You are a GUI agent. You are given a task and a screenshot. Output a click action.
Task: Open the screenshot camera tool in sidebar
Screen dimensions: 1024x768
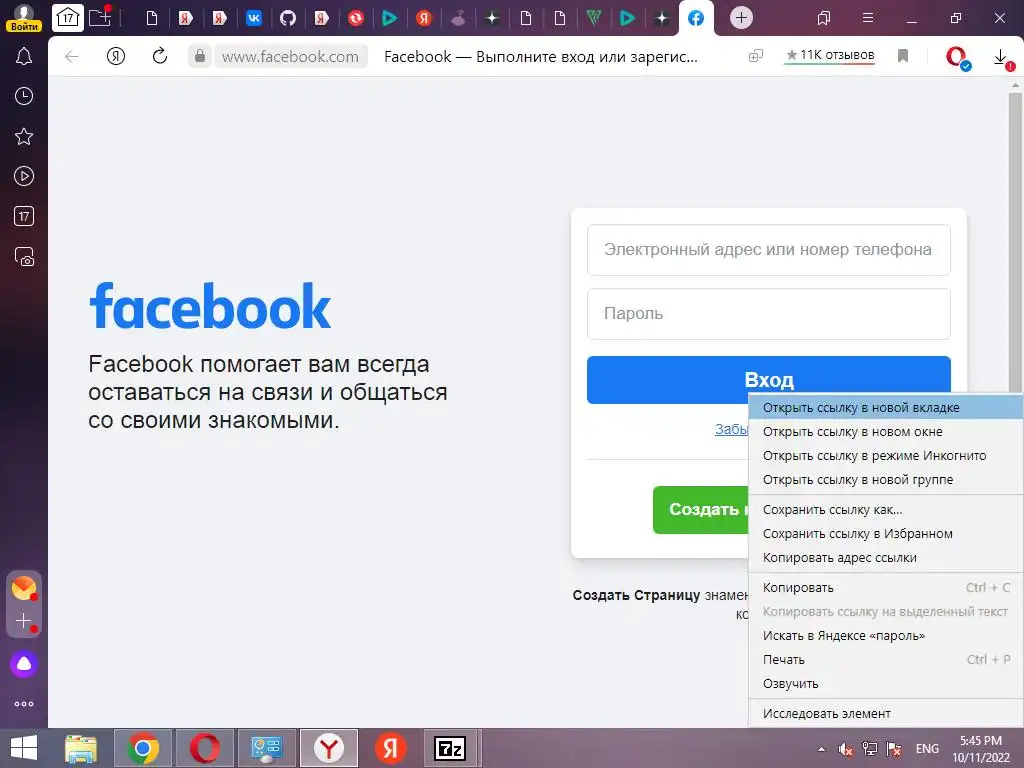pyautogui.click(x=24, y=257)
